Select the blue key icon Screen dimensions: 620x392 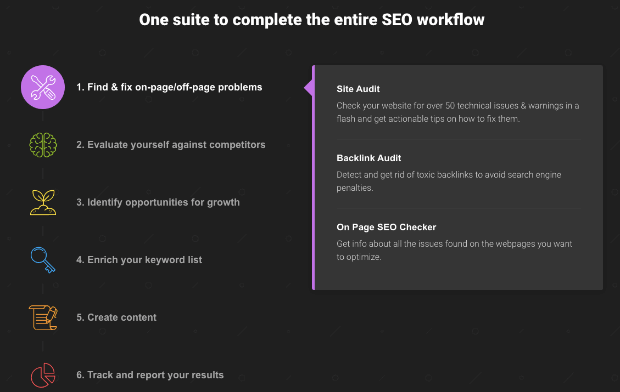(43, 260)
